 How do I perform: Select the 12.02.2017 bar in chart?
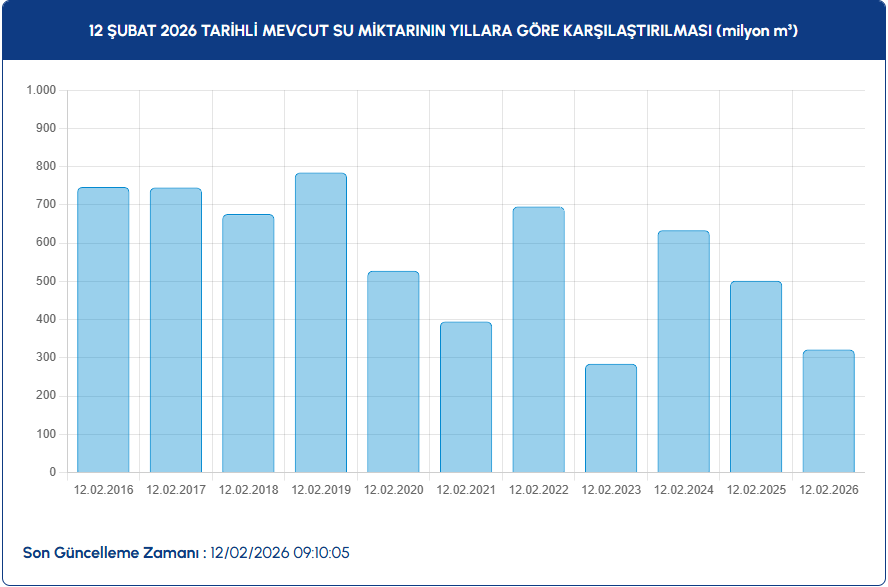tap(176, 330)
